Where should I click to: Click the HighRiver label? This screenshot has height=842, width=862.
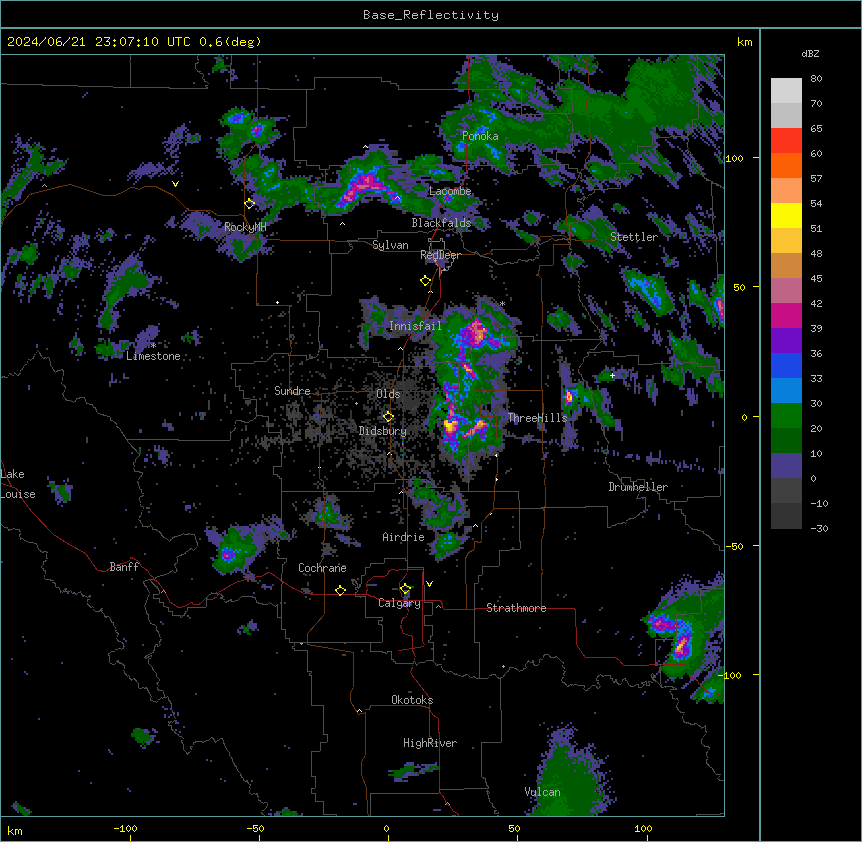click(430, 743)
